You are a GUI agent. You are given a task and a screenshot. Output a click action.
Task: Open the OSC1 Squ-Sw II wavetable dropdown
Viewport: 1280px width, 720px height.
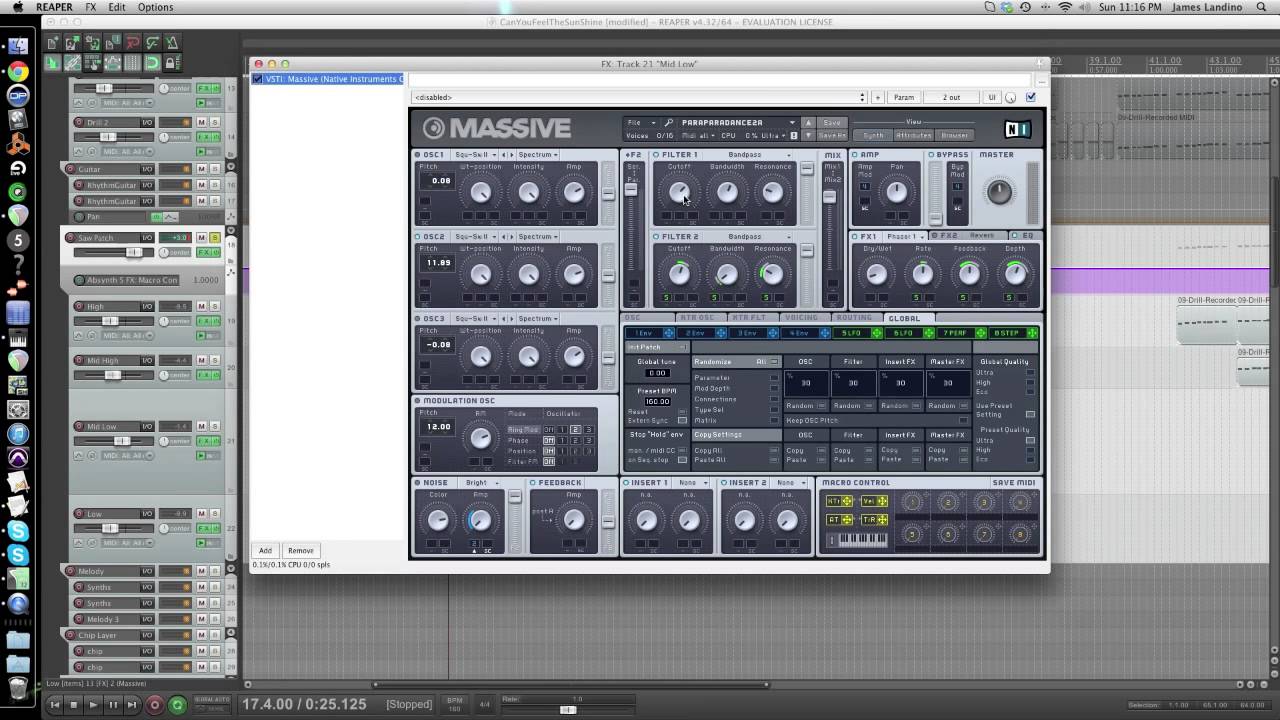point(475,155)
